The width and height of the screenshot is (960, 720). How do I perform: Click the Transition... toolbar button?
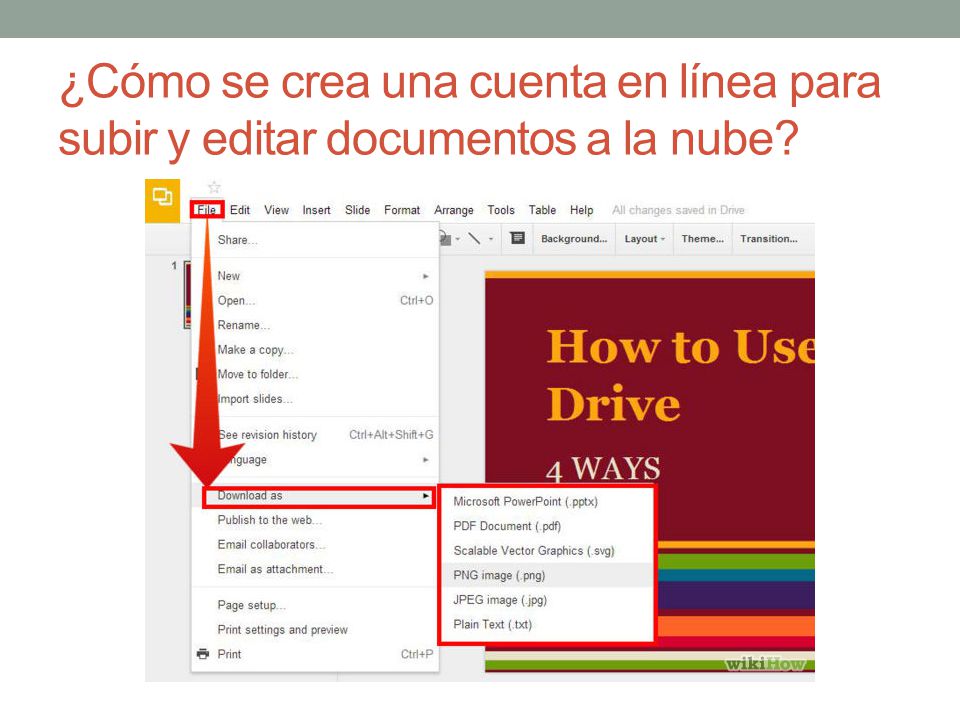click(x=768, y=239)
